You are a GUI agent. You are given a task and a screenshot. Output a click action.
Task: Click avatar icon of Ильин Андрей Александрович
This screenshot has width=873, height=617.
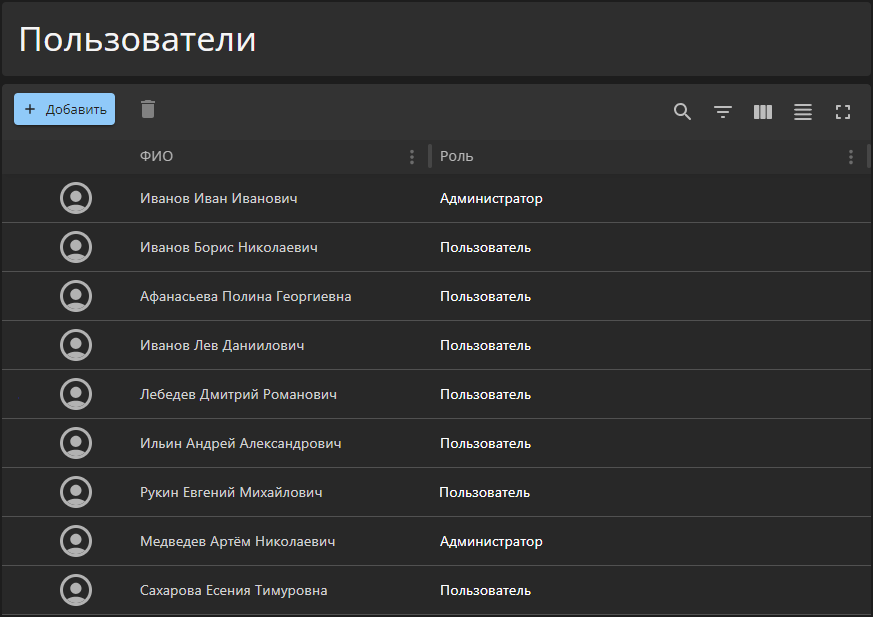(76, 443)
